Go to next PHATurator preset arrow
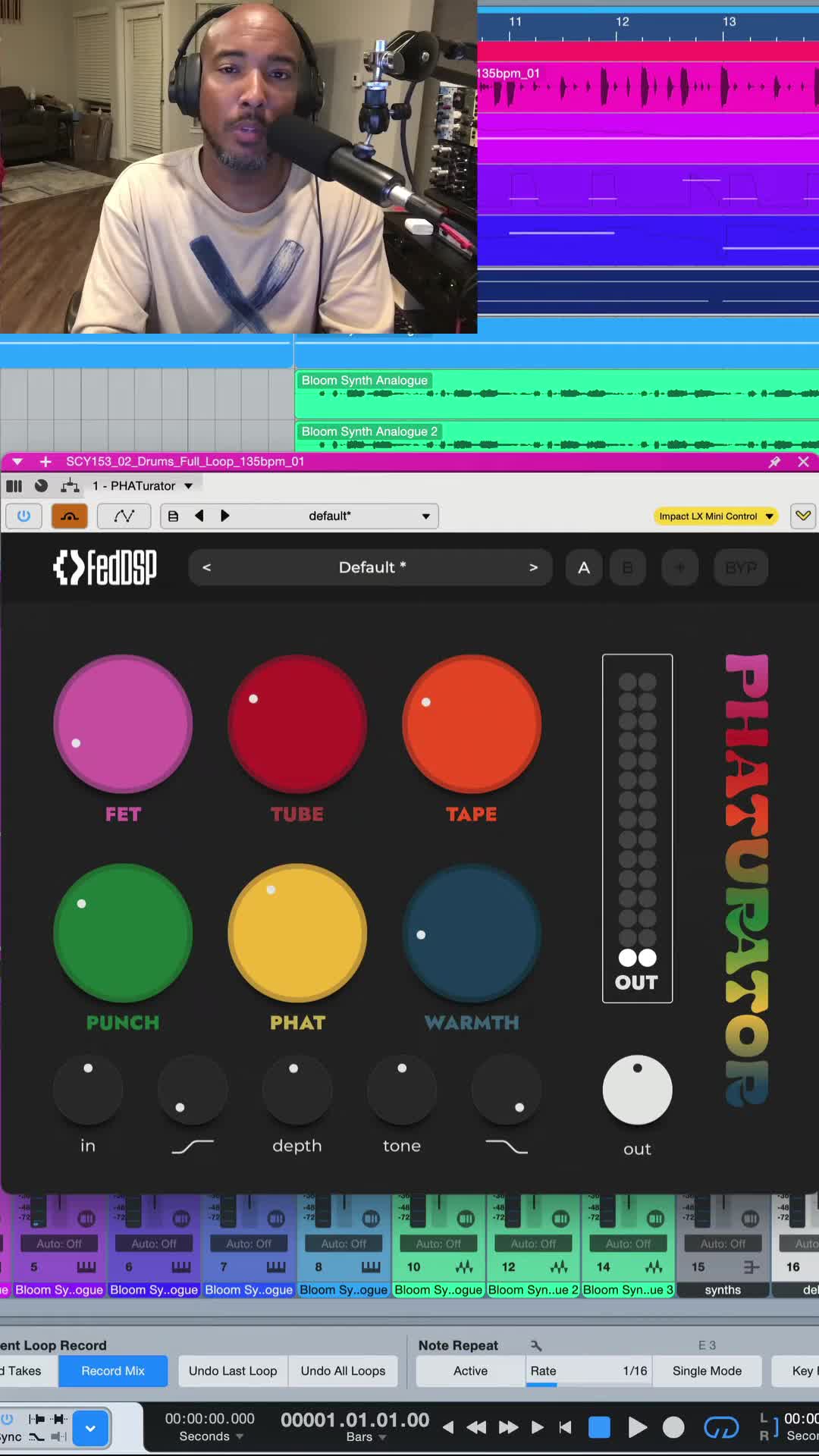The height and width of the screenshot is (1456, 819). (x=533, y=567)
